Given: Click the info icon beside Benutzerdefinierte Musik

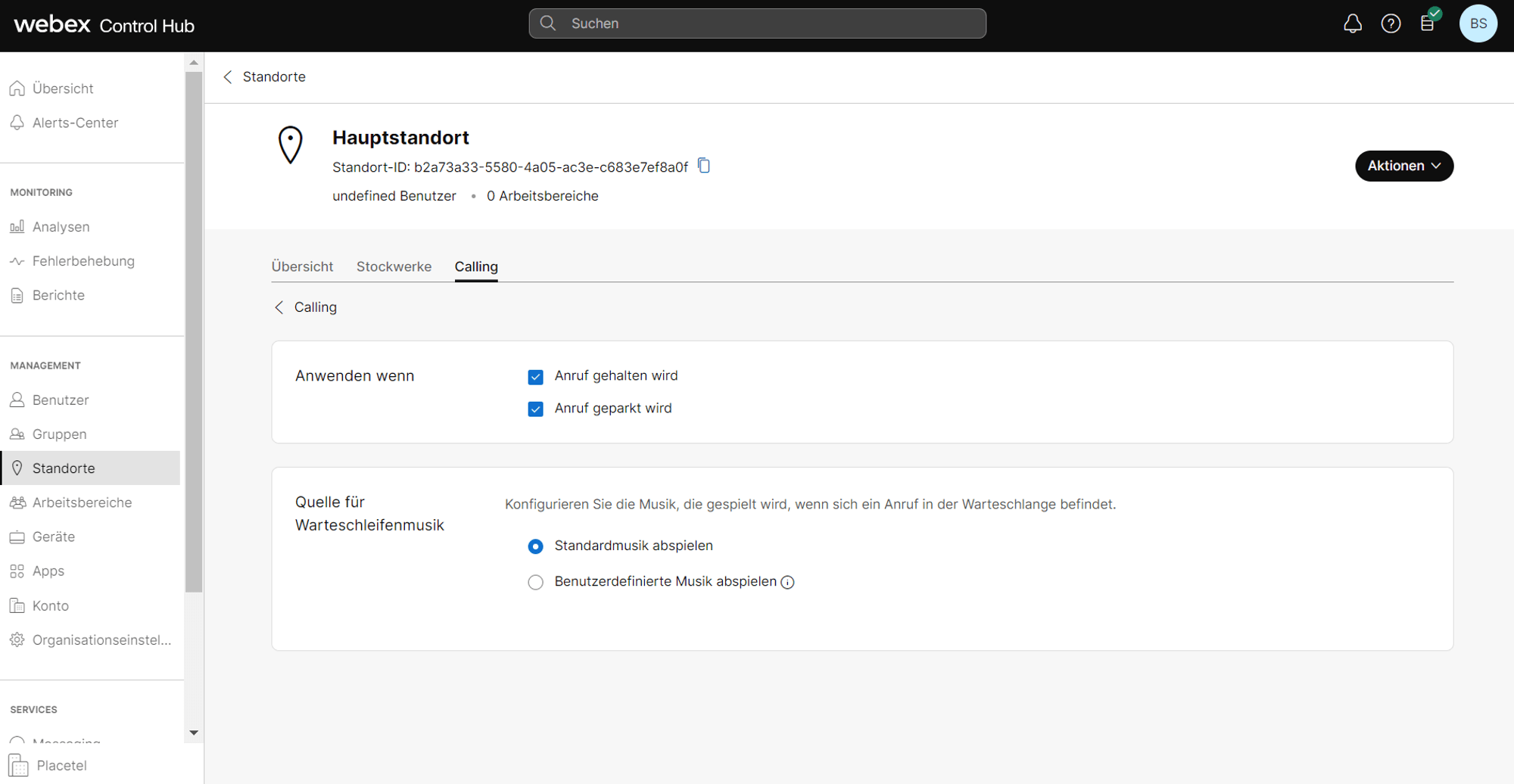Looking at the screenshot, I should (787, 582).
